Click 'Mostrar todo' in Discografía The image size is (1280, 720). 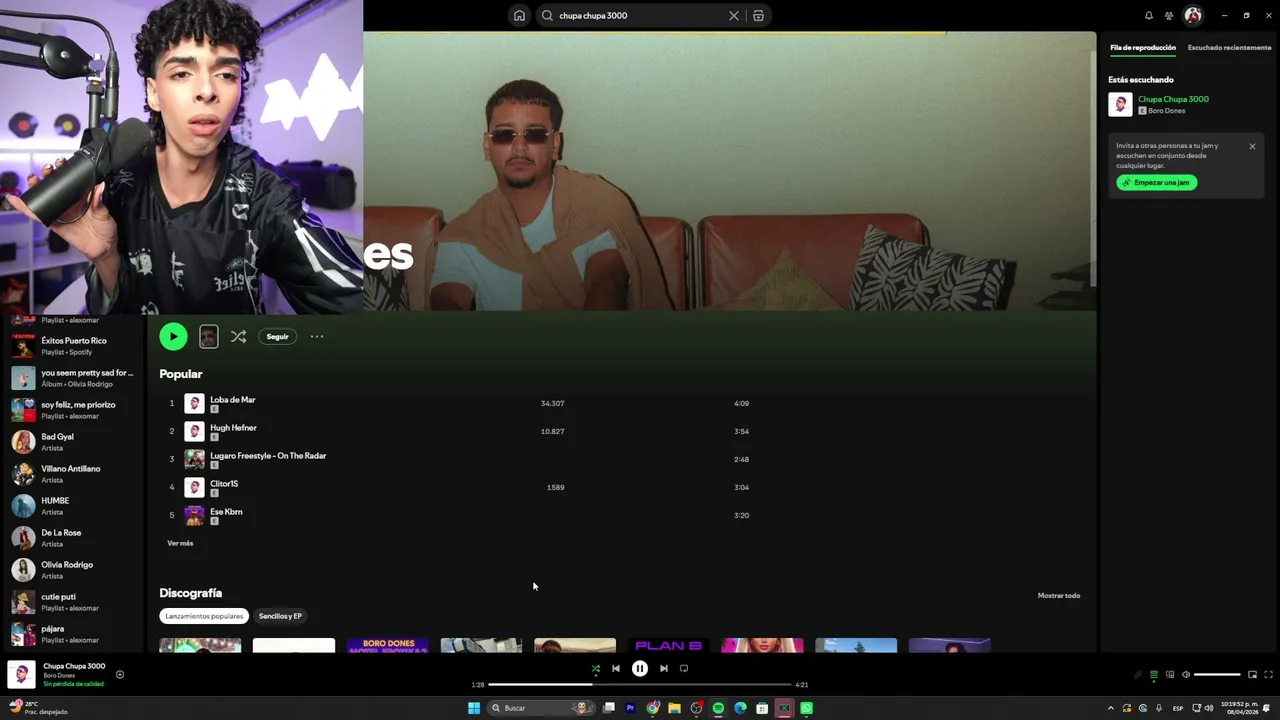[x=1059, y=596]
